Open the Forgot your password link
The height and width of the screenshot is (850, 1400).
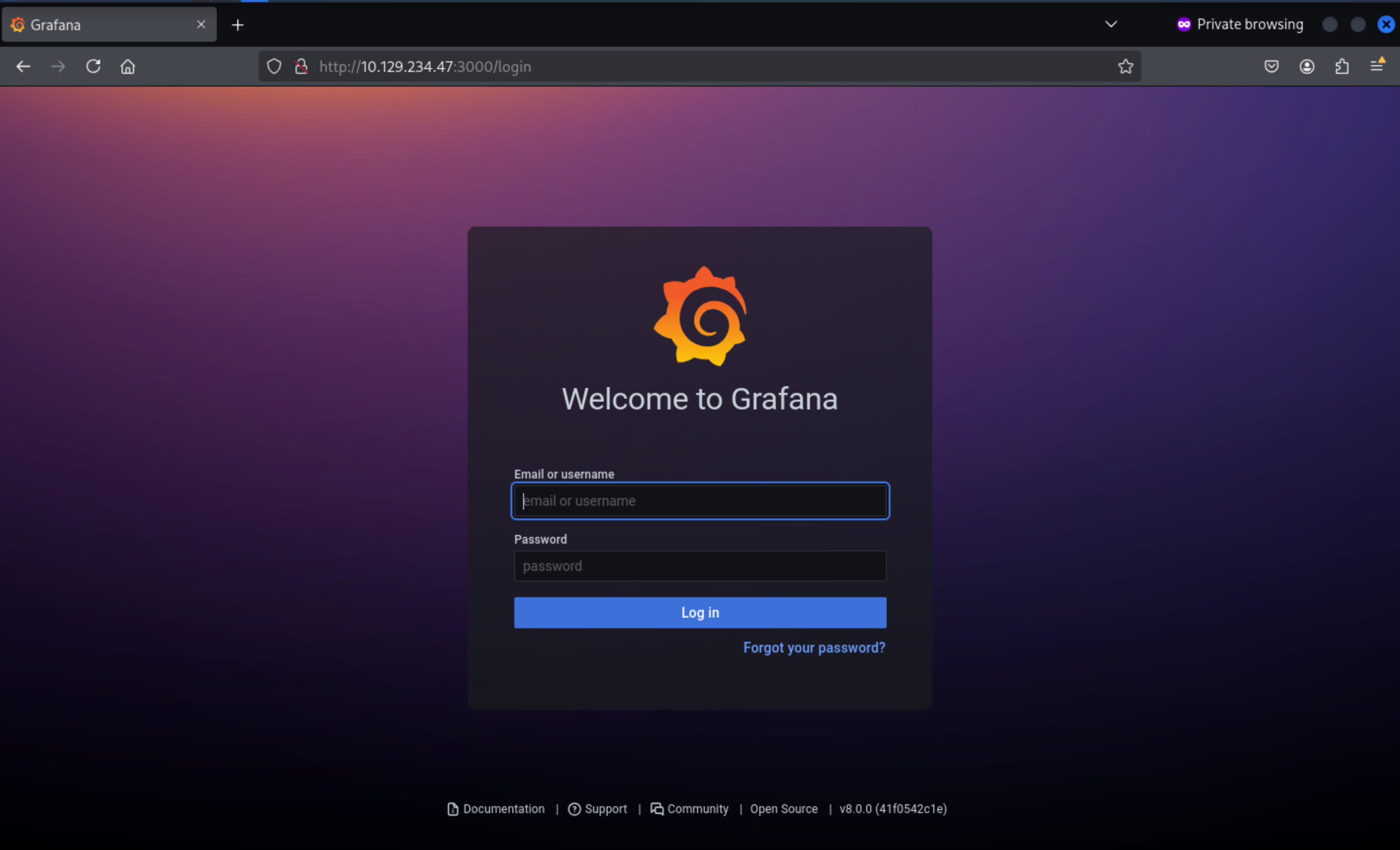tap(814, 648)
